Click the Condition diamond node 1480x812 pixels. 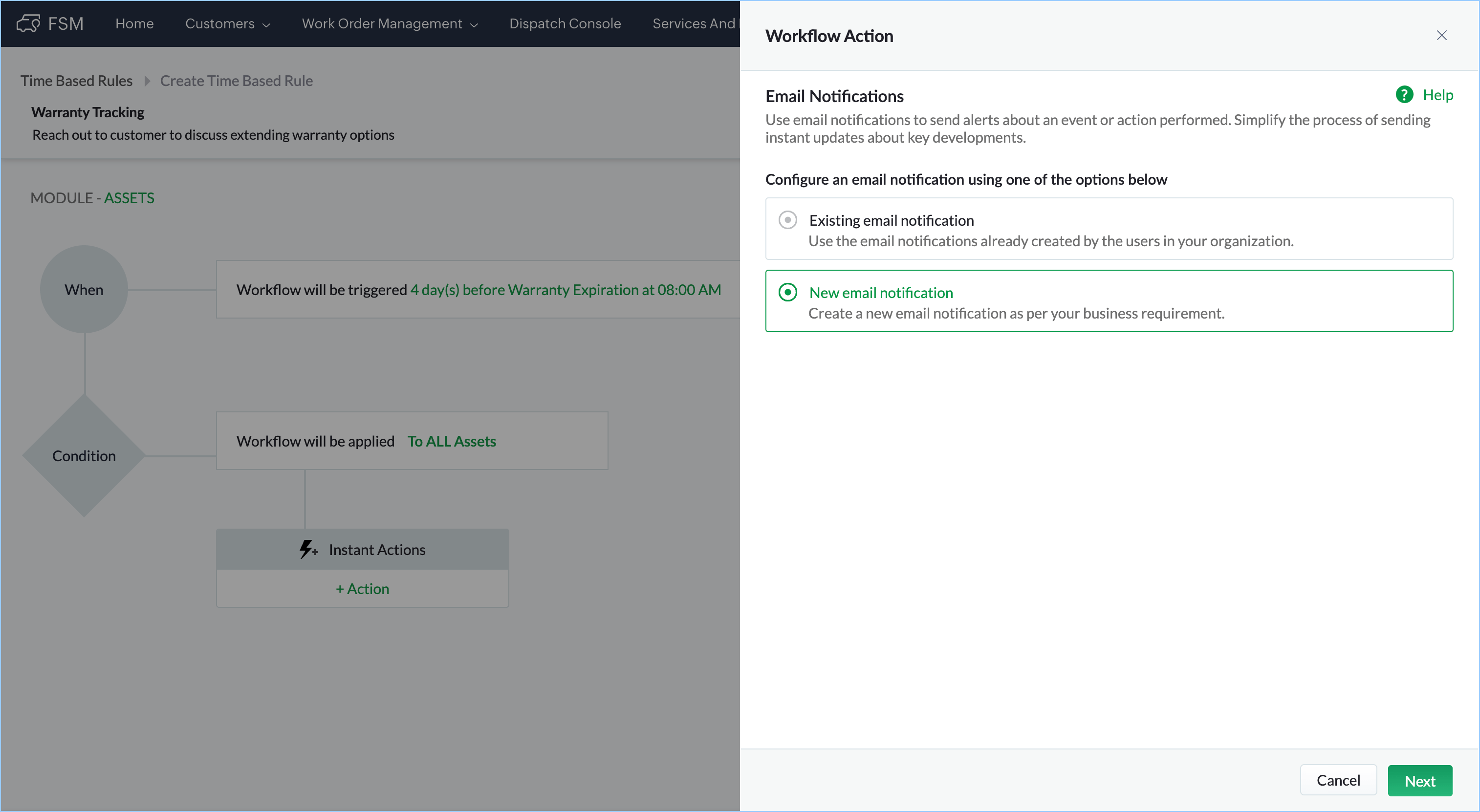[84, 455]
